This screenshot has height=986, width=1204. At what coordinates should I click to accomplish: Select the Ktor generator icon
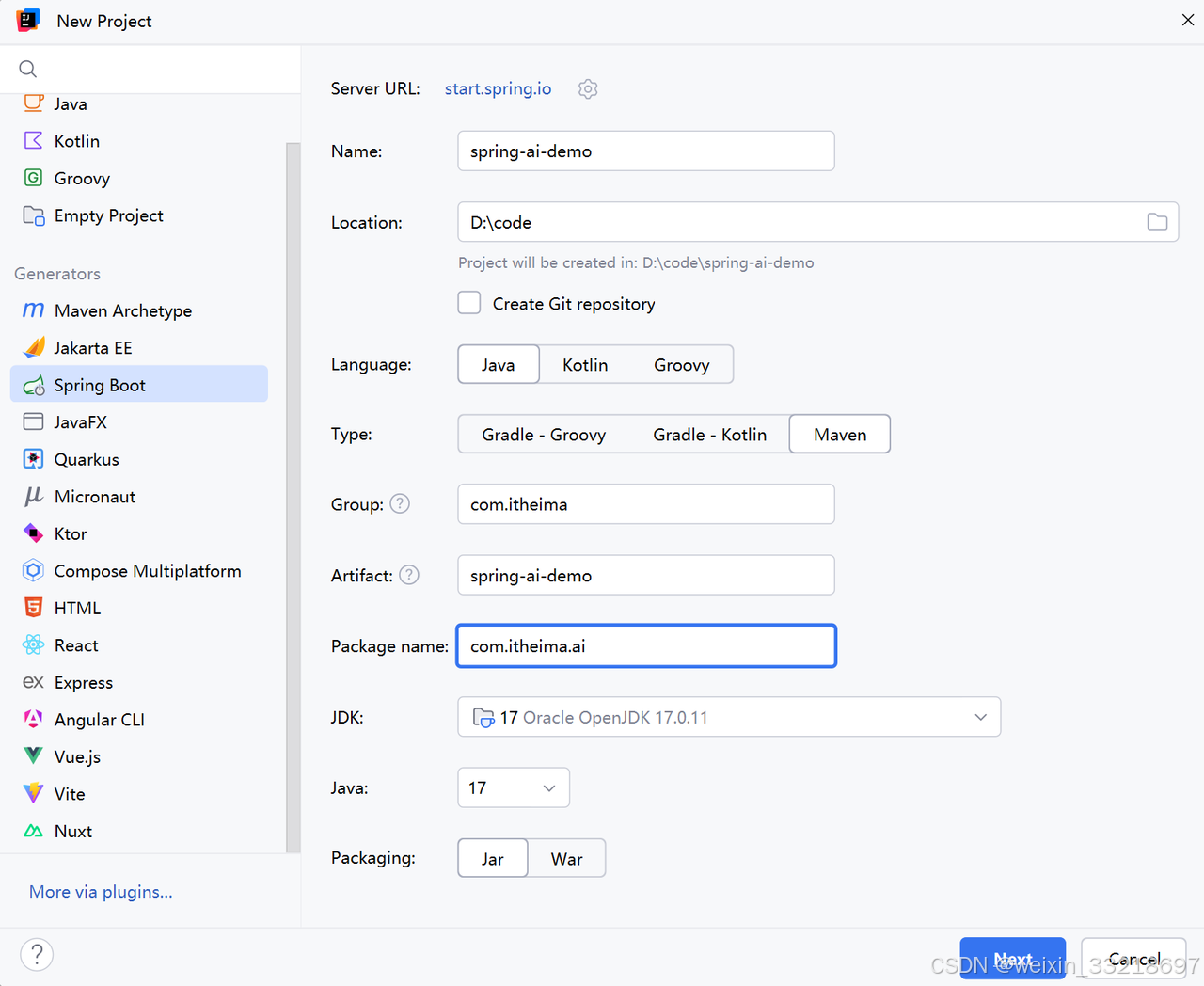(x=34, y=533)
